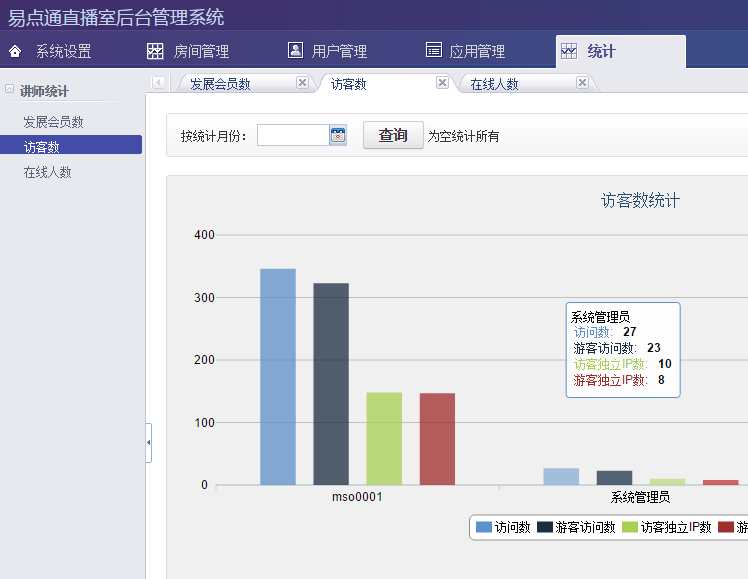The image size is (748, 579).
Task: Toggle the 访问数 legend swatch
Action: pos(484,527)
